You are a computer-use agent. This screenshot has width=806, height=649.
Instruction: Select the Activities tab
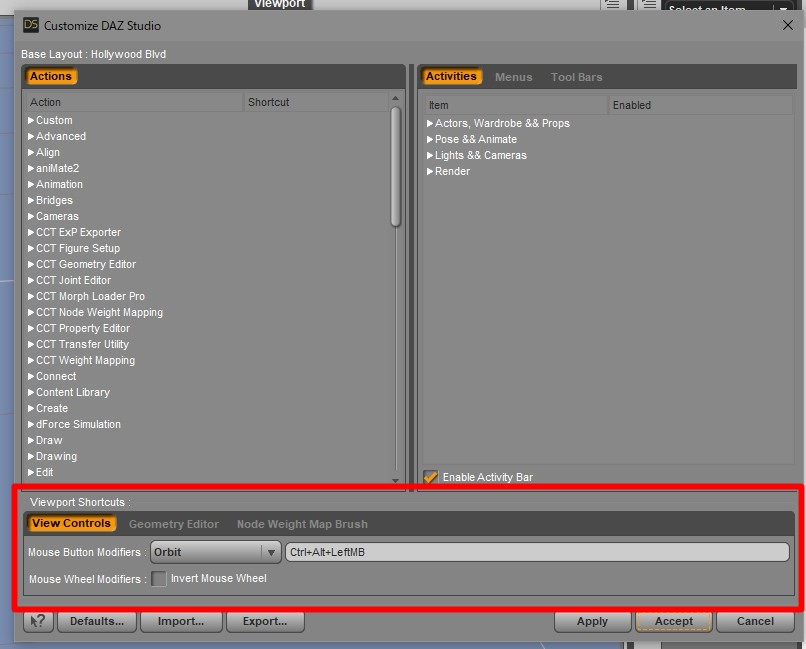(451, 76)
